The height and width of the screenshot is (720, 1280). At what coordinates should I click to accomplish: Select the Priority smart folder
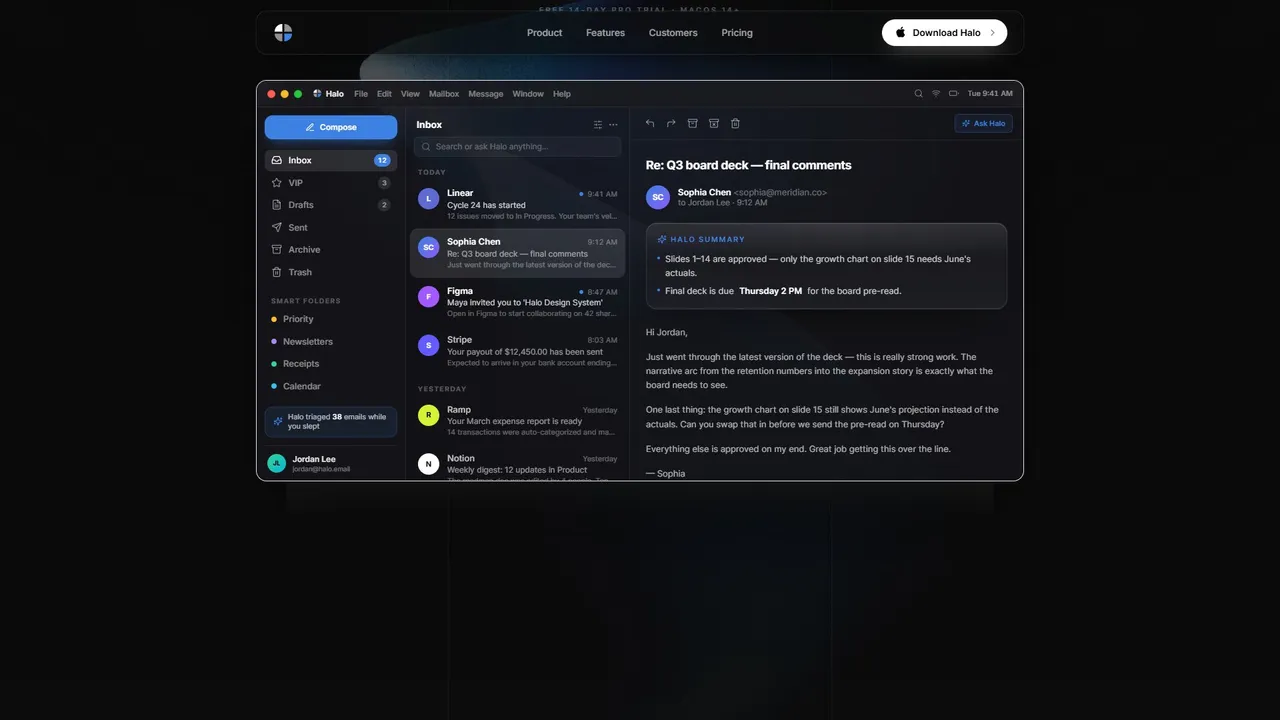331,319
